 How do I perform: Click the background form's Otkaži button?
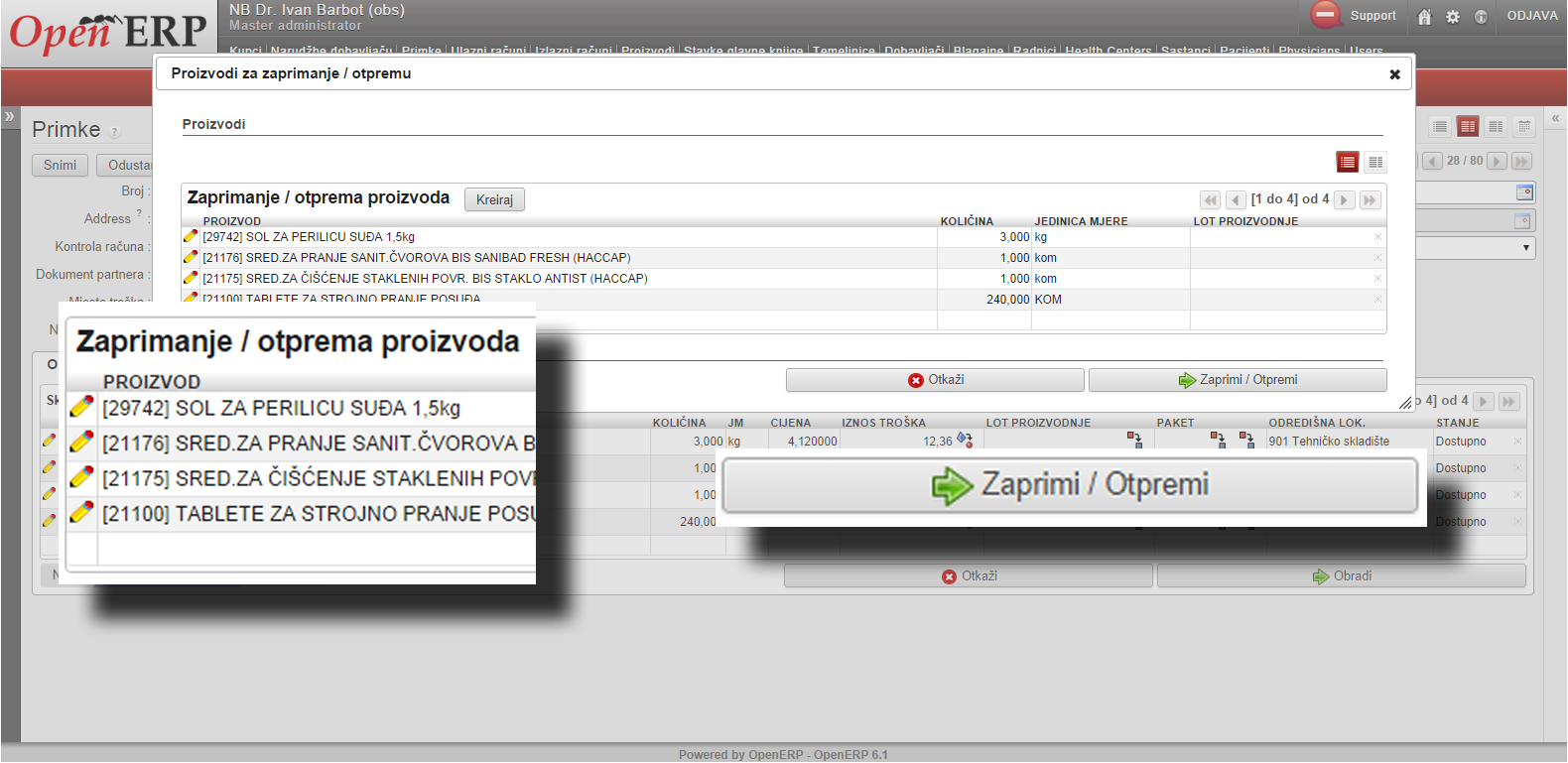[x=969, y=576]
